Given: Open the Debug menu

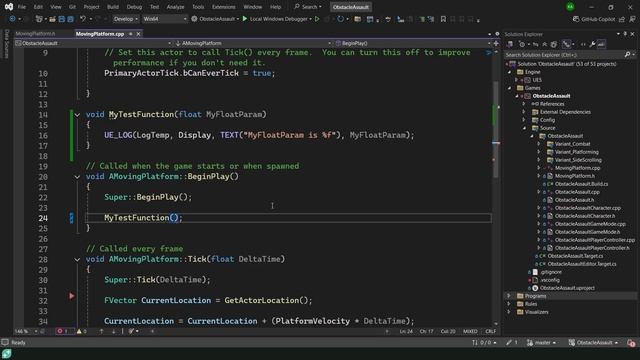Looking at the screenshot, I should click(x=134, y=7).
